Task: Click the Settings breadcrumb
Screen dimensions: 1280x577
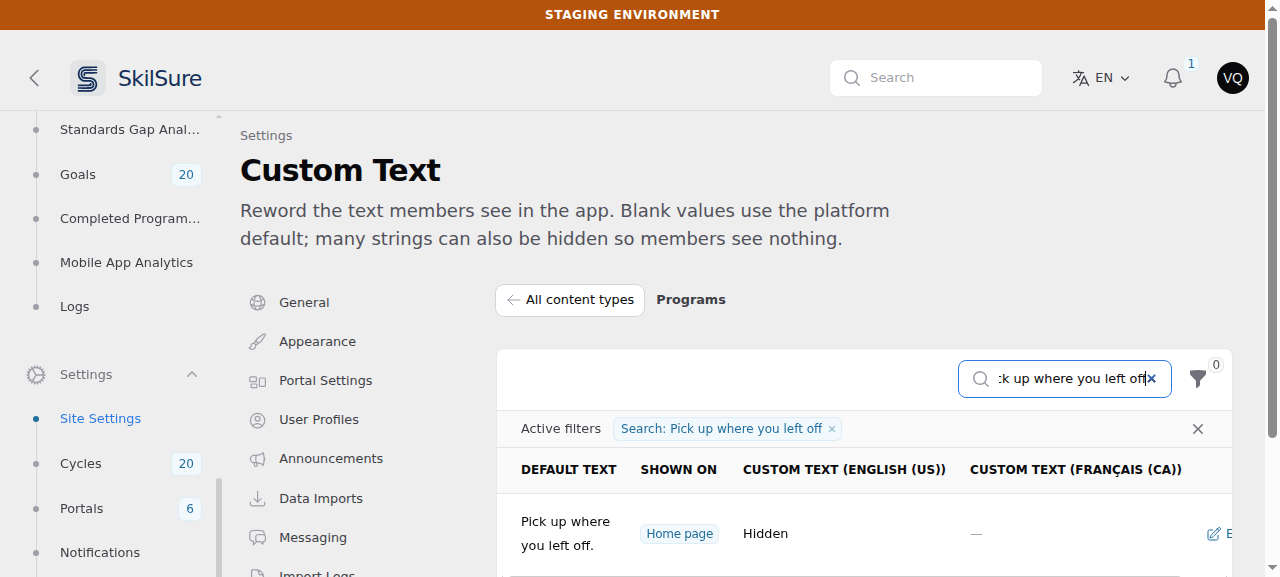Action: 266,136
